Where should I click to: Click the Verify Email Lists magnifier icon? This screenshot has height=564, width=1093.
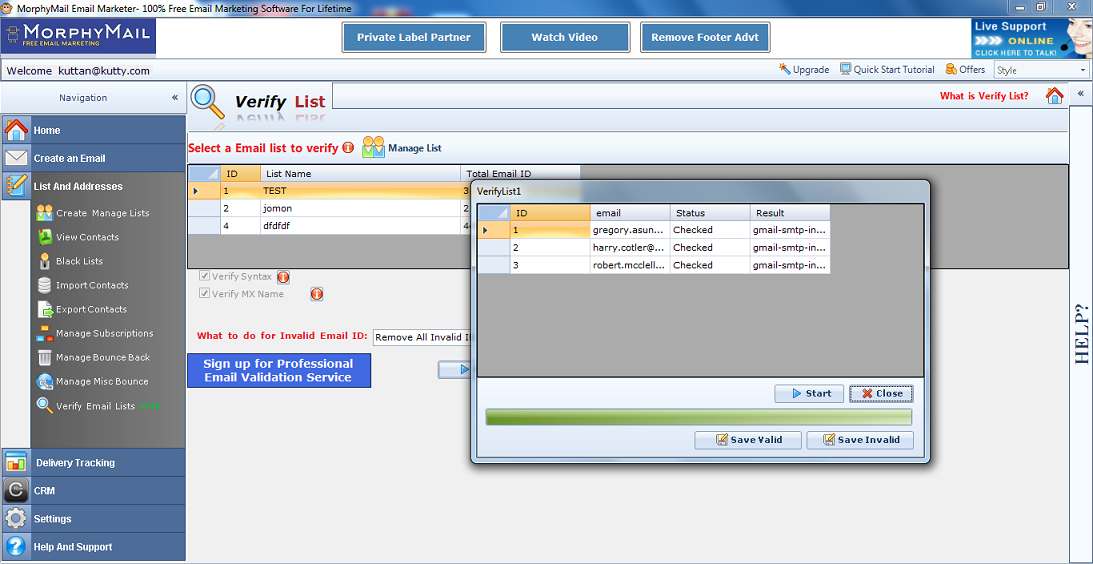(x=45, y=405)
